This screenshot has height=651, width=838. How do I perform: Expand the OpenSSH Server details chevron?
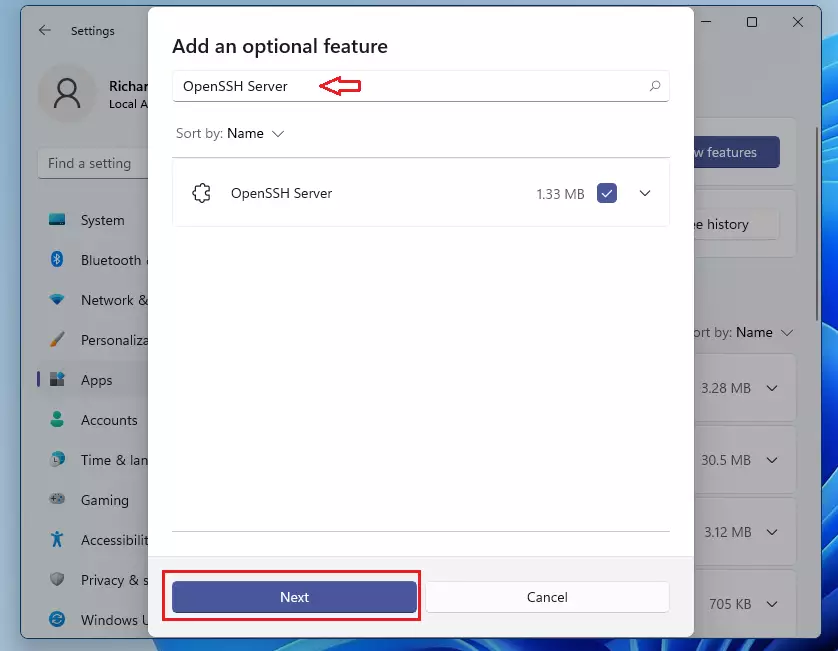pyautogui.click(x=645, y=193)
